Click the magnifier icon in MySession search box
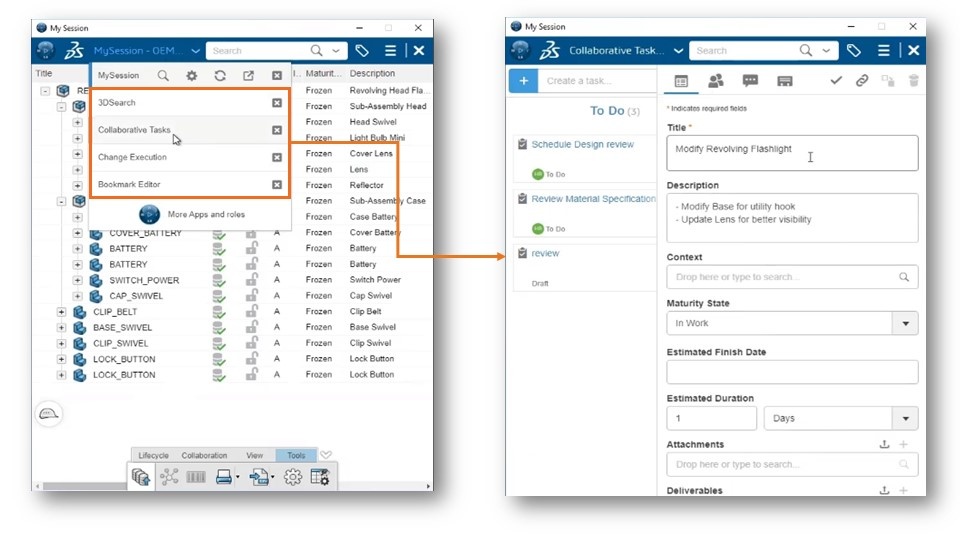Viewport: 960px width, 540px height. 316,50
